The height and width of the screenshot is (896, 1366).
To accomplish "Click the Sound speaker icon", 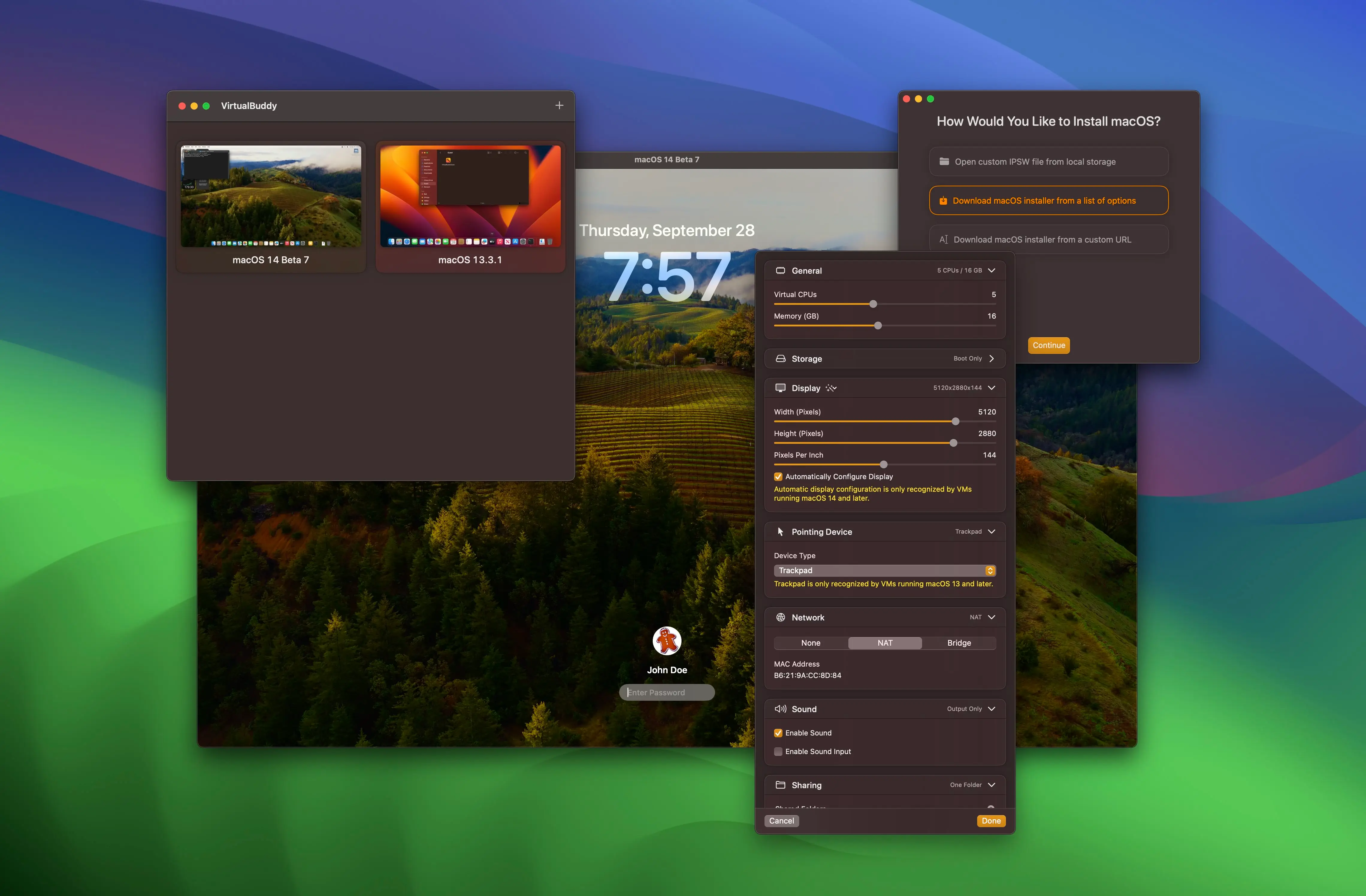I will (x=780, y=709).
